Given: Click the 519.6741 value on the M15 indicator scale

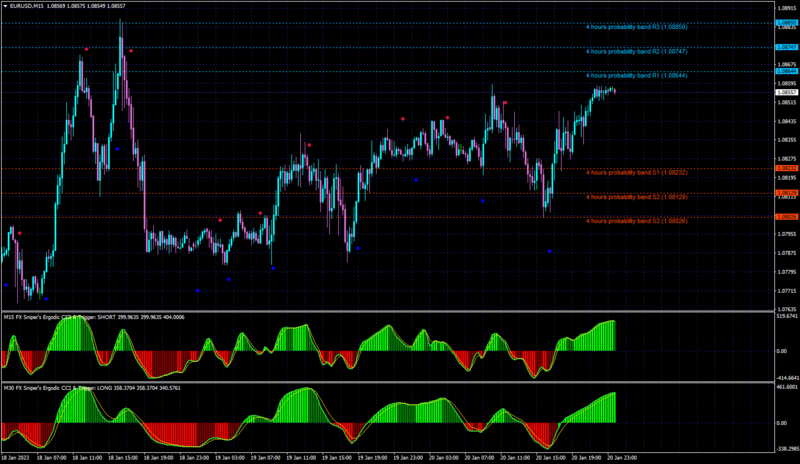Looking at the screenshot, I should pos(787,316).
